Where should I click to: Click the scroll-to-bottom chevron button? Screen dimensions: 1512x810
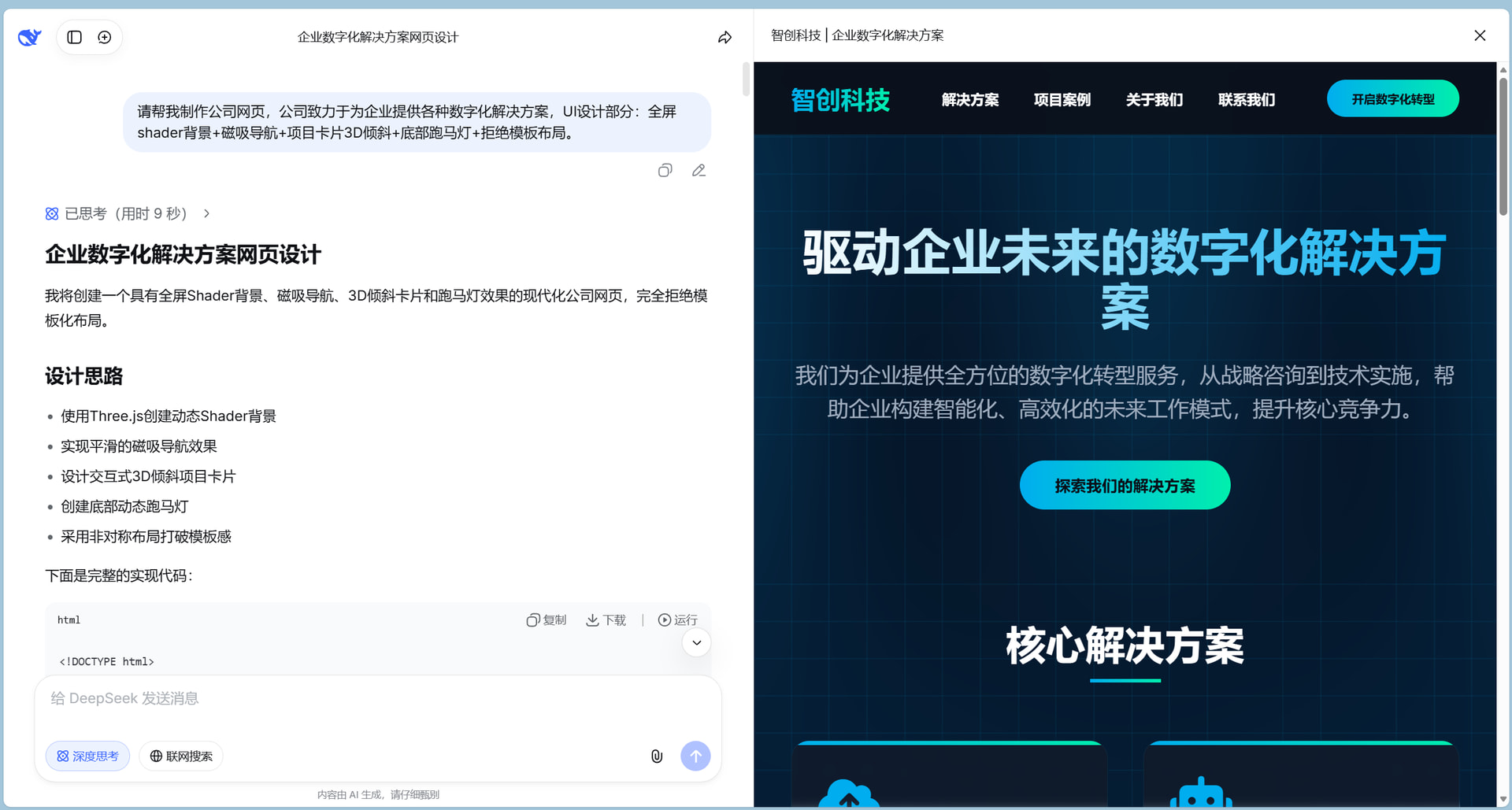(x=696, y=643)
